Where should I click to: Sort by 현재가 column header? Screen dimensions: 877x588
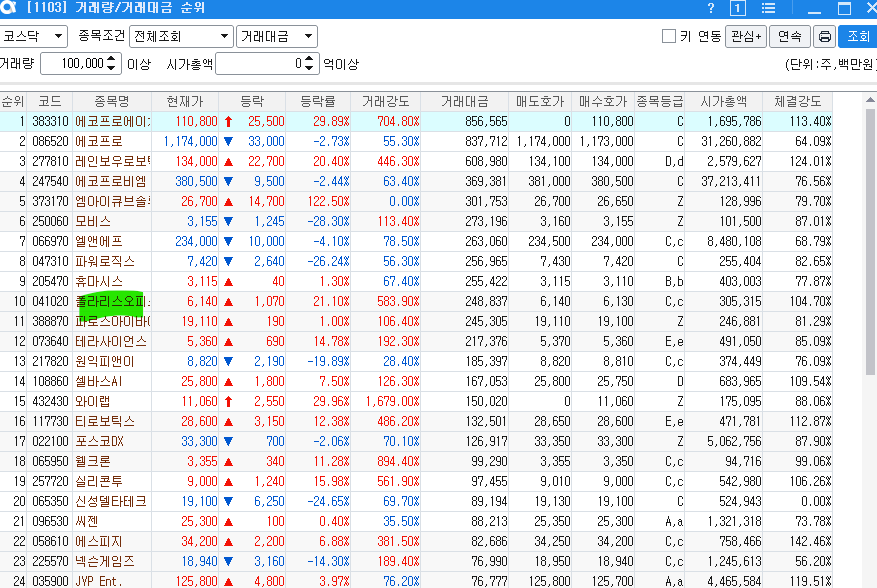point(185,101)
